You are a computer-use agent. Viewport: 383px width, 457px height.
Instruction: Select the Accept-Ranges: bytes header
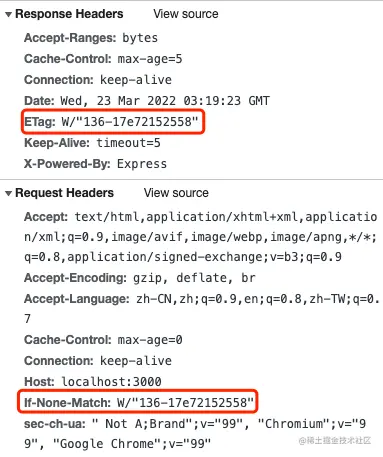pyautogui.click(x=91, y=38)
